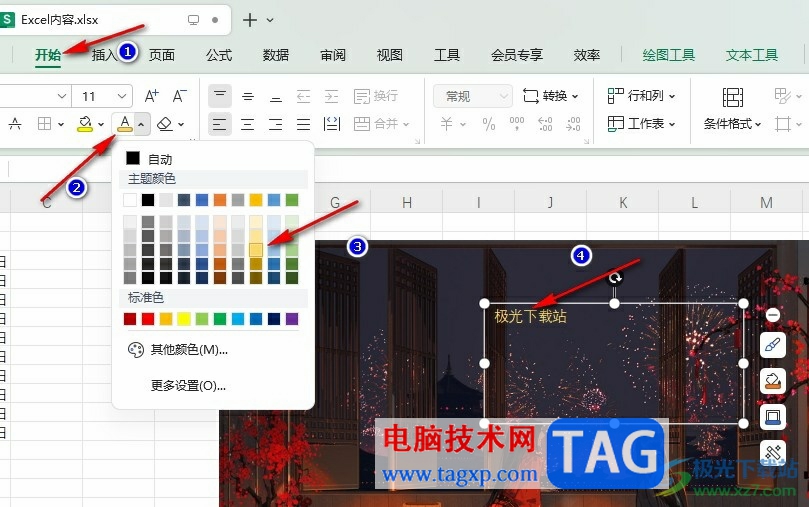The width and height of the screenshot is (809, 507).
Task: Click the 极光下载站 text in the text box
Action: (530, 316)
